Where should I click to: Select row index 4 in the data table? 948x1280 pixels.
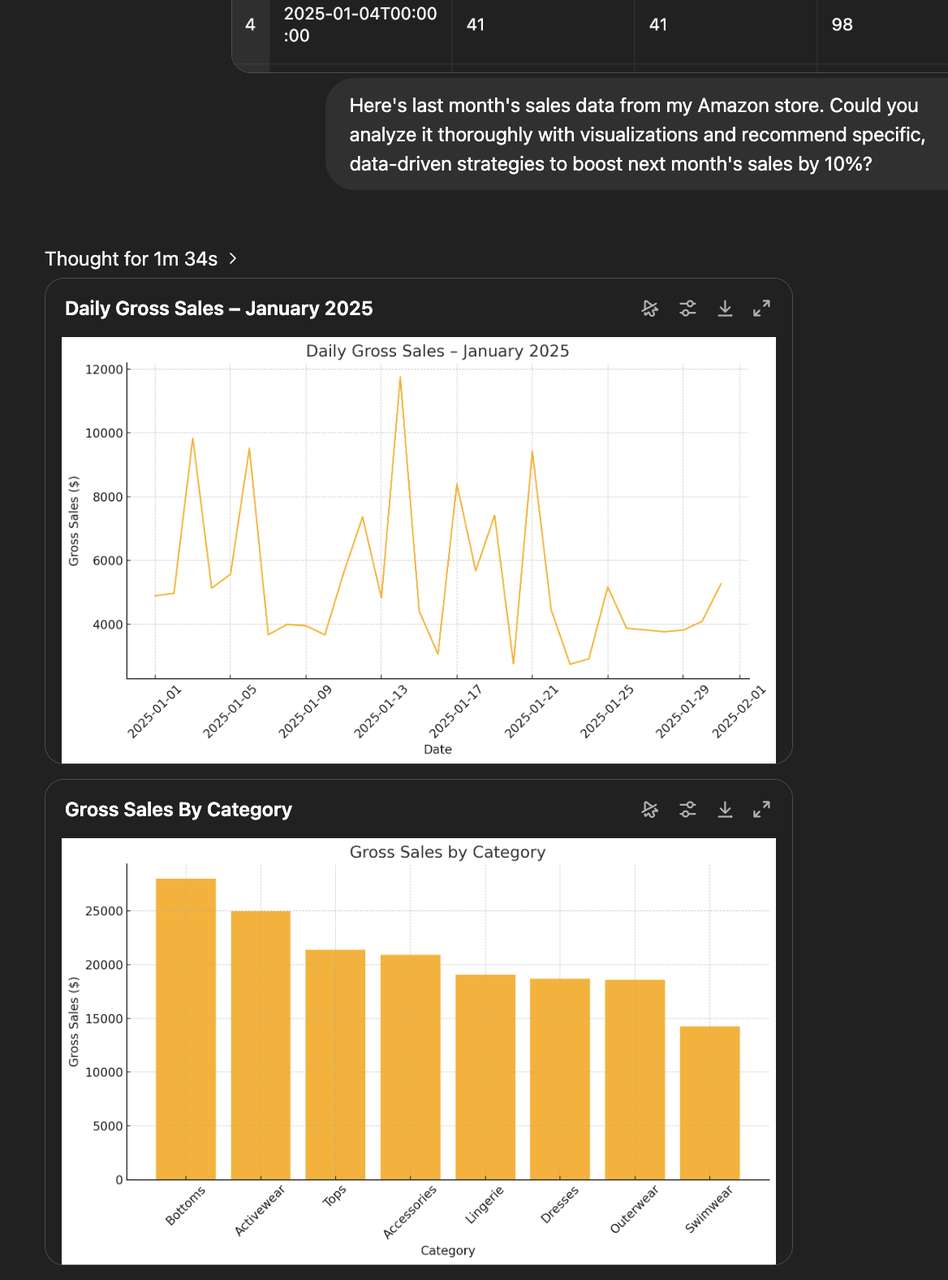(x=250, y=25)
